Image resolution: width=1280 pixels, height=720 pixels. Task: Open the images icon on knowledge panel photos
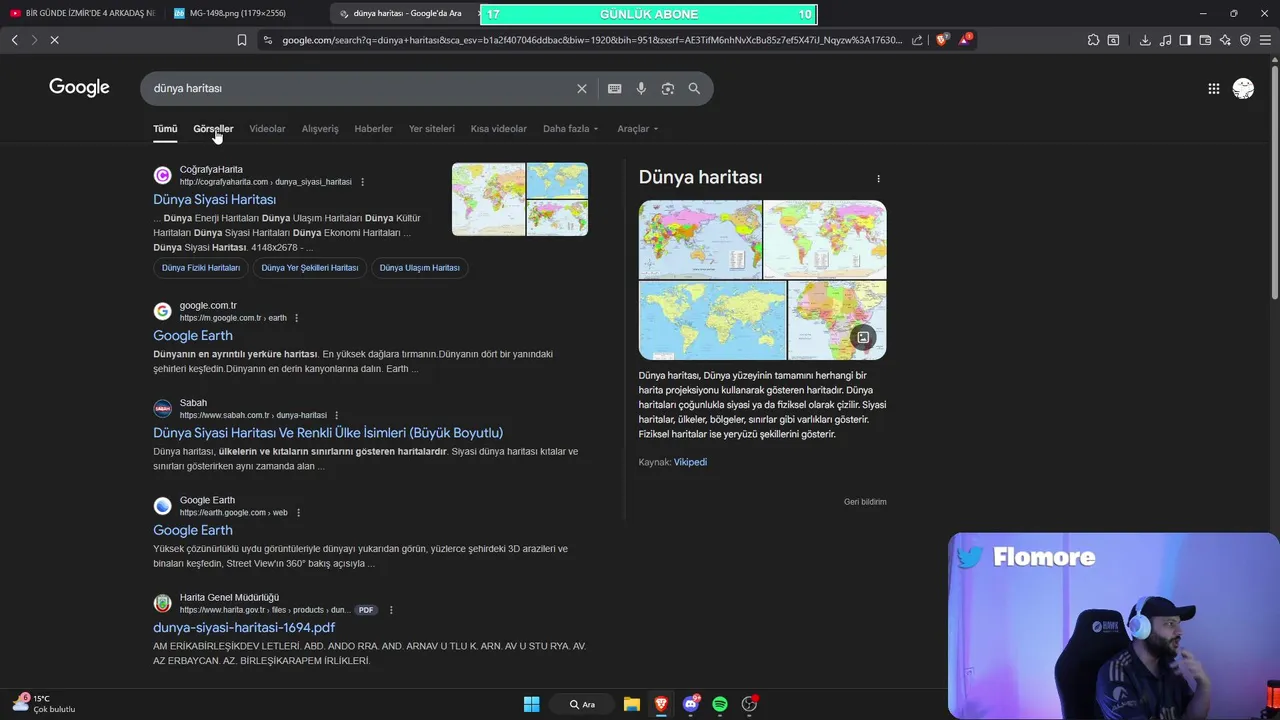[x=863, y=337]
